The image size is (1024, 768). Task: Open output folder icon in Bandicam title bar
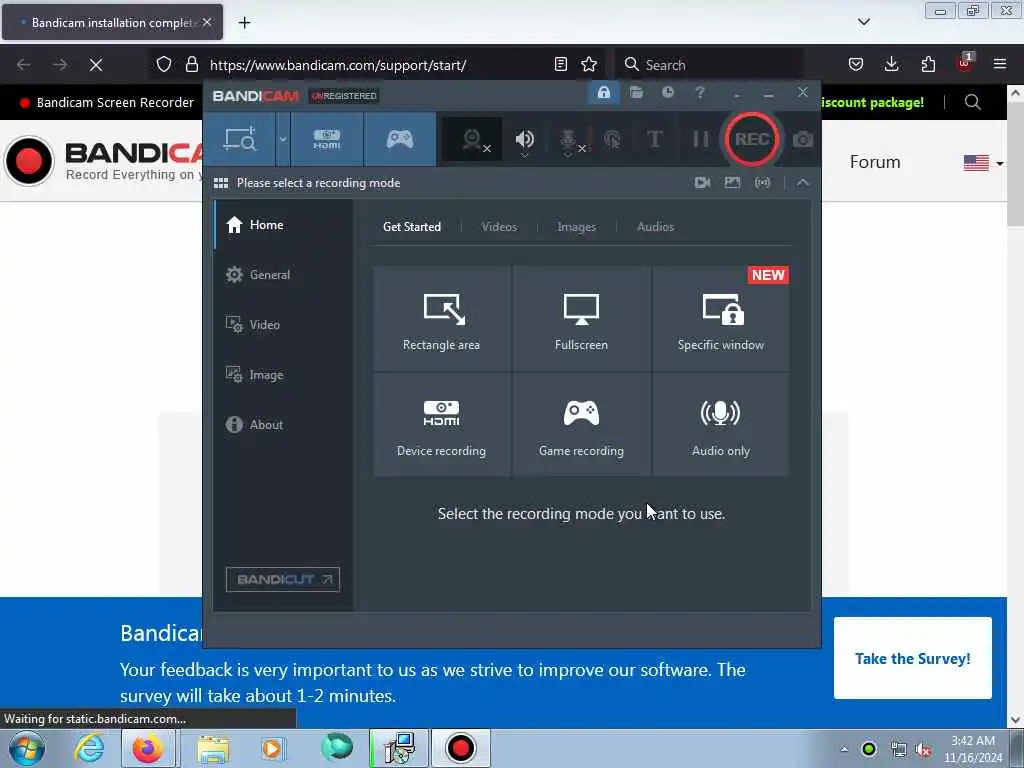(636, 93)
